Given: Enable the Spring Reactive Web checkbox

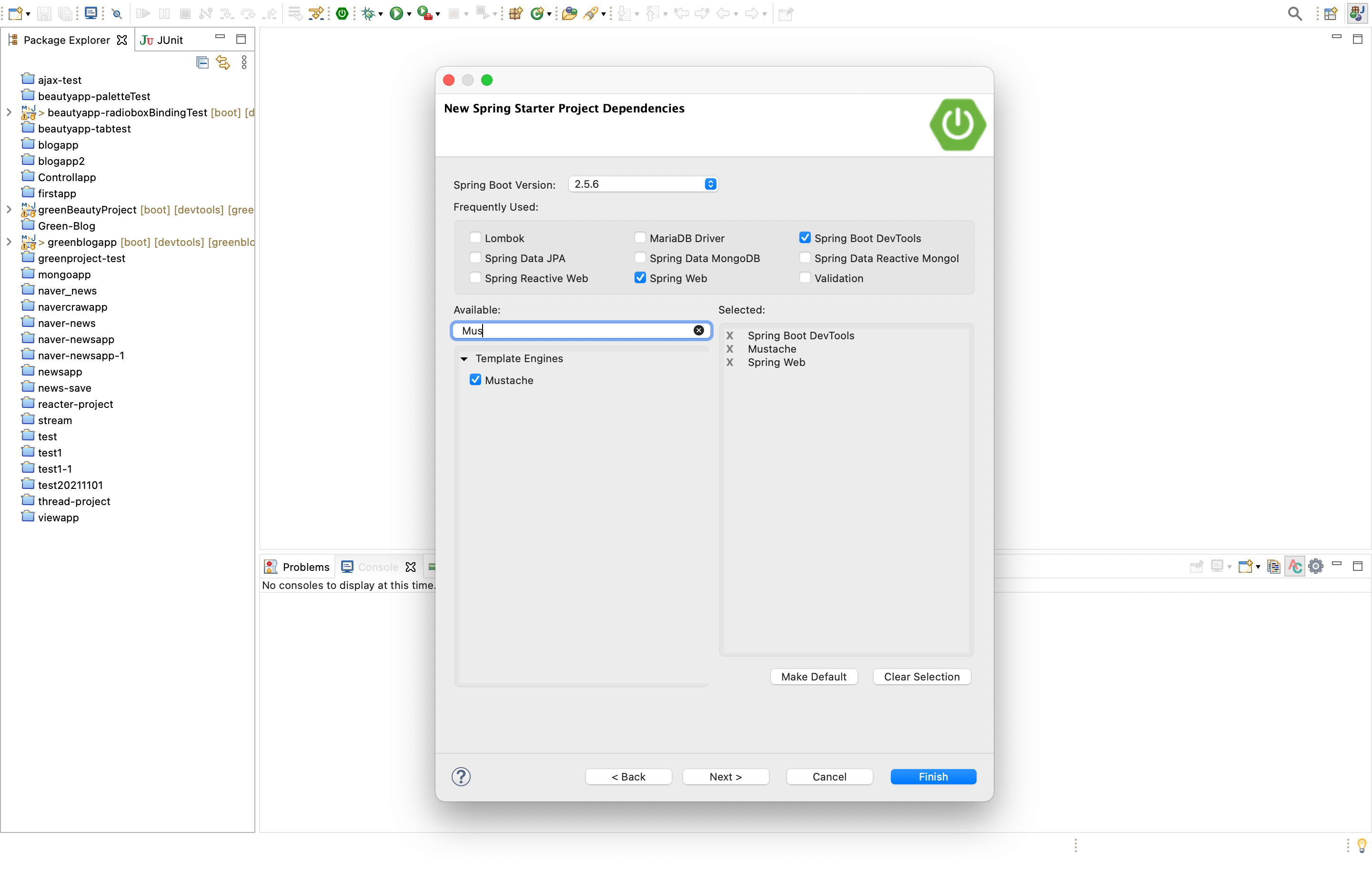Looking at the screenshot, I should (x=475, y=277).
